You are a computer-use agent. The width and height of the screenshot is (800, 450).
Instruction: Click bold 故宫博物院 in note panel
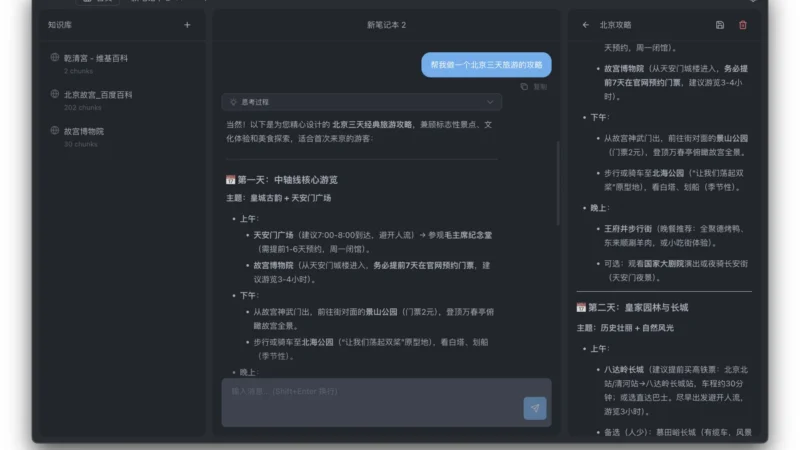pos(624,68)
